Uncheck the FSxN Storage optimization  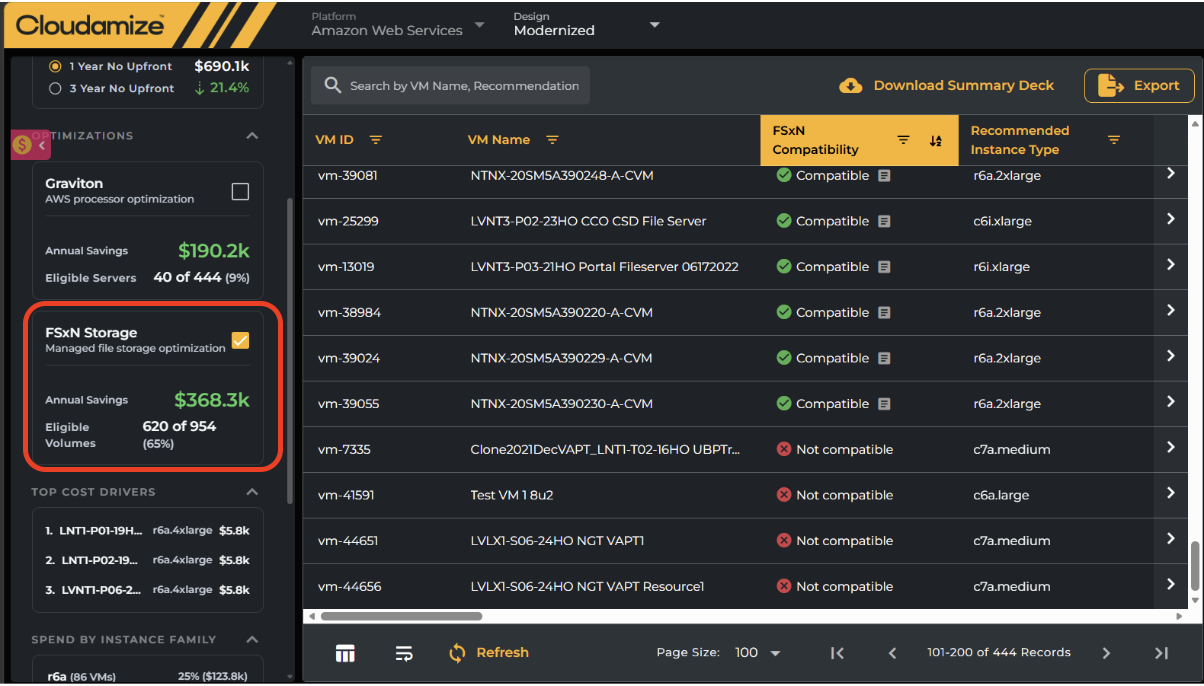[240, 341]
